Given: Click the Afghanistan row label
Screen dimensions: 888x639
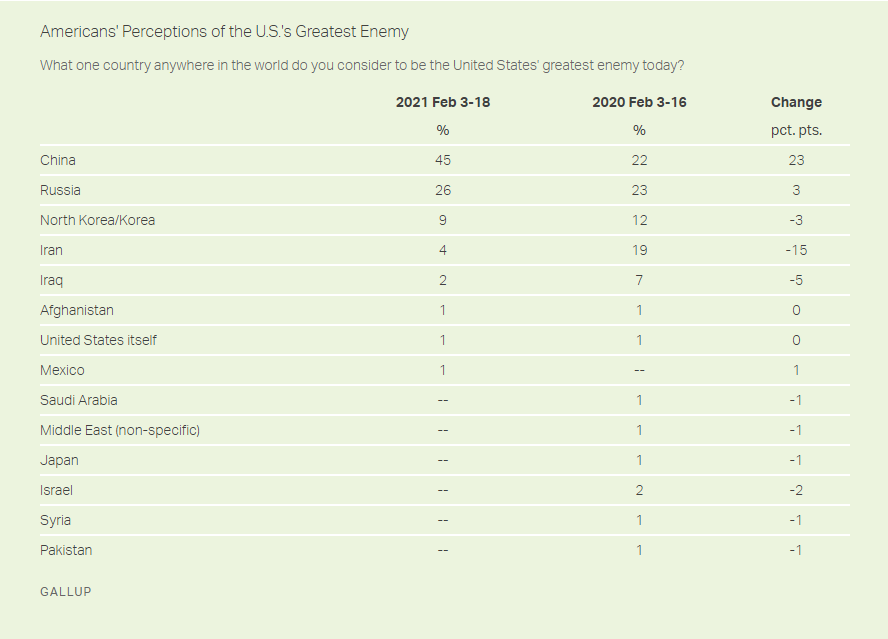Looking at the screenshot, I should tap(76, 310).
